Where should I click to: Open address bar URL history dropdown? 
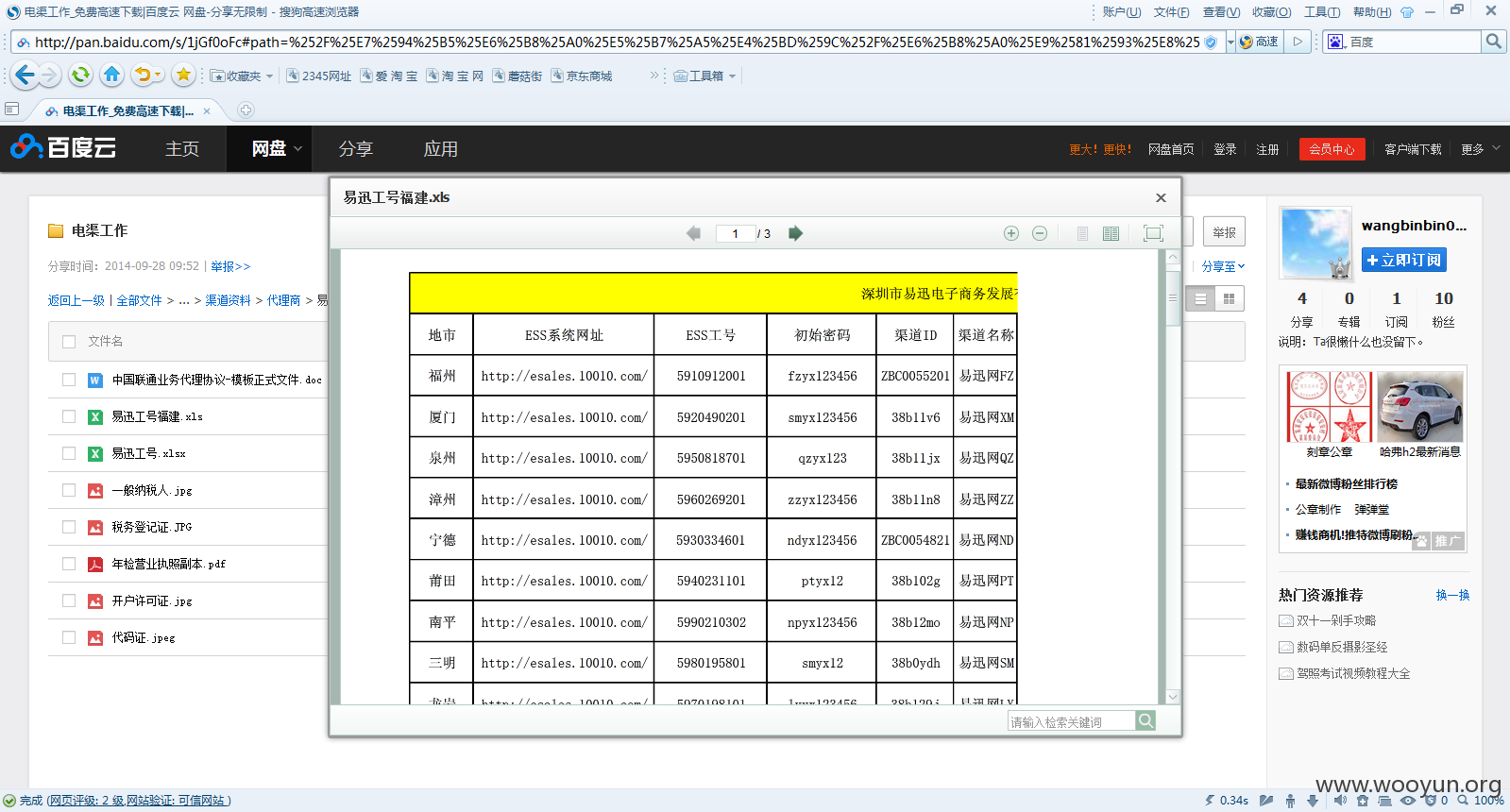tap(1230, 42)
